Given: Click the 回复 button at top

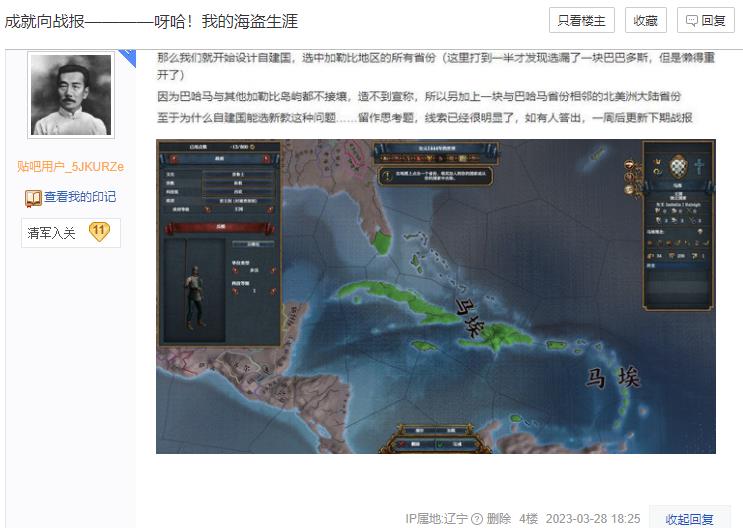Looking at the screenshot, I should coord(706,20).
